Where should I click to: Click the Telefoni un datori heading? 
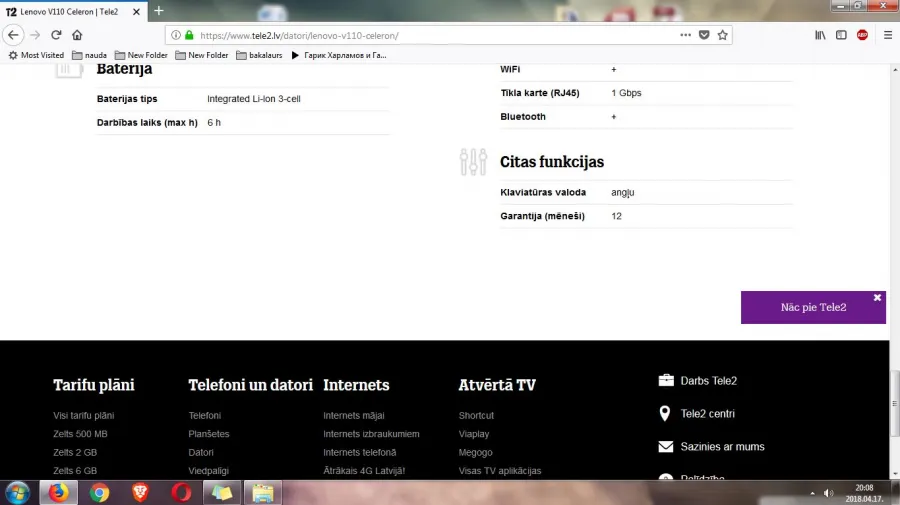point(251,385)
